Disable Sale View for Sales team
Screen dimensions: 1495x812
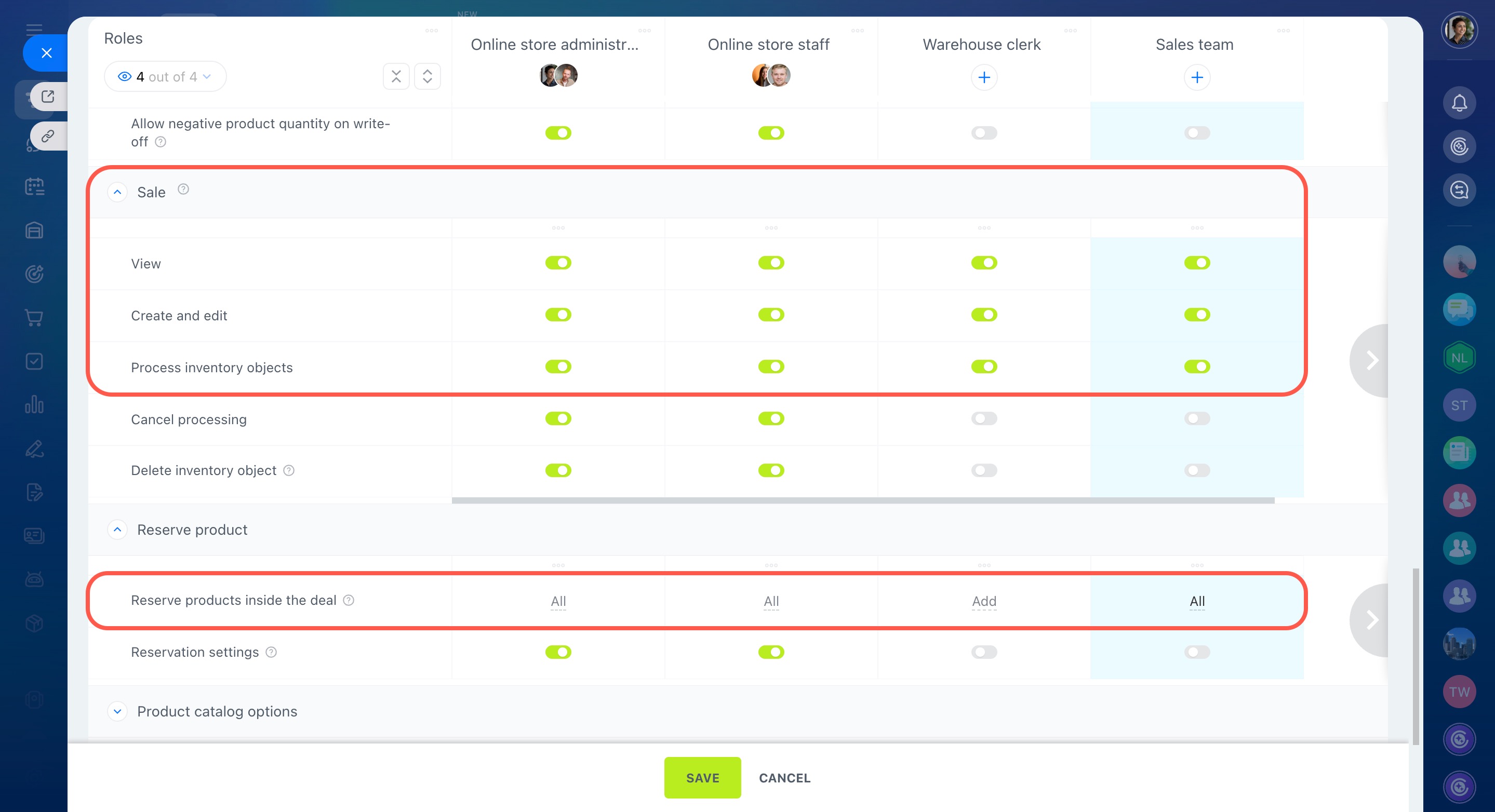(1197, 263)
